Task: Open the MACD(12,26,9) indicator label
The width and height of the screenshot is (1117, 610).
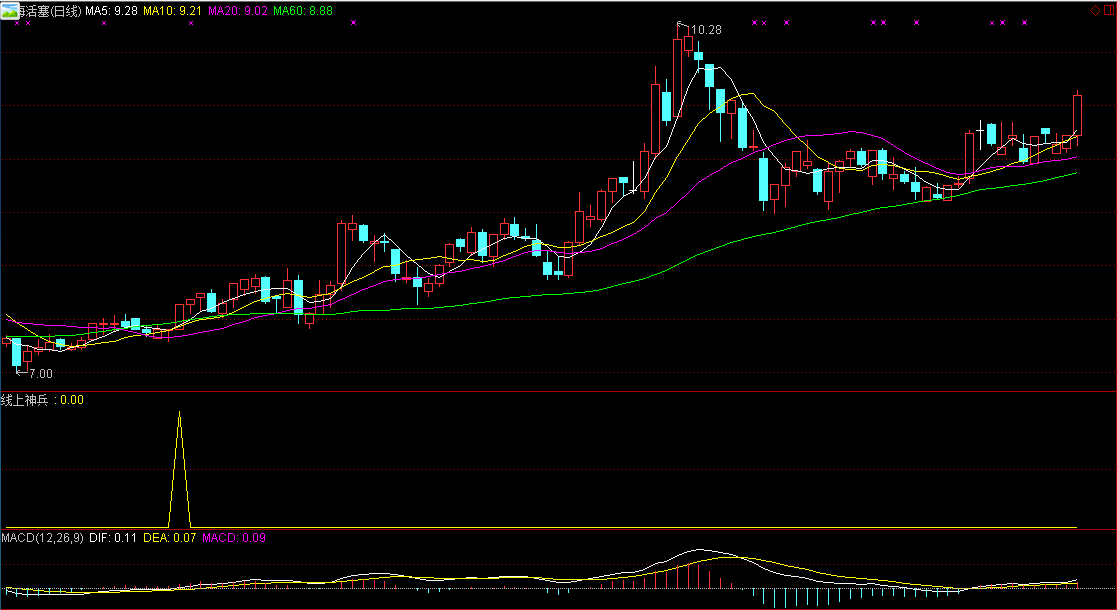Action: point(42,537)
